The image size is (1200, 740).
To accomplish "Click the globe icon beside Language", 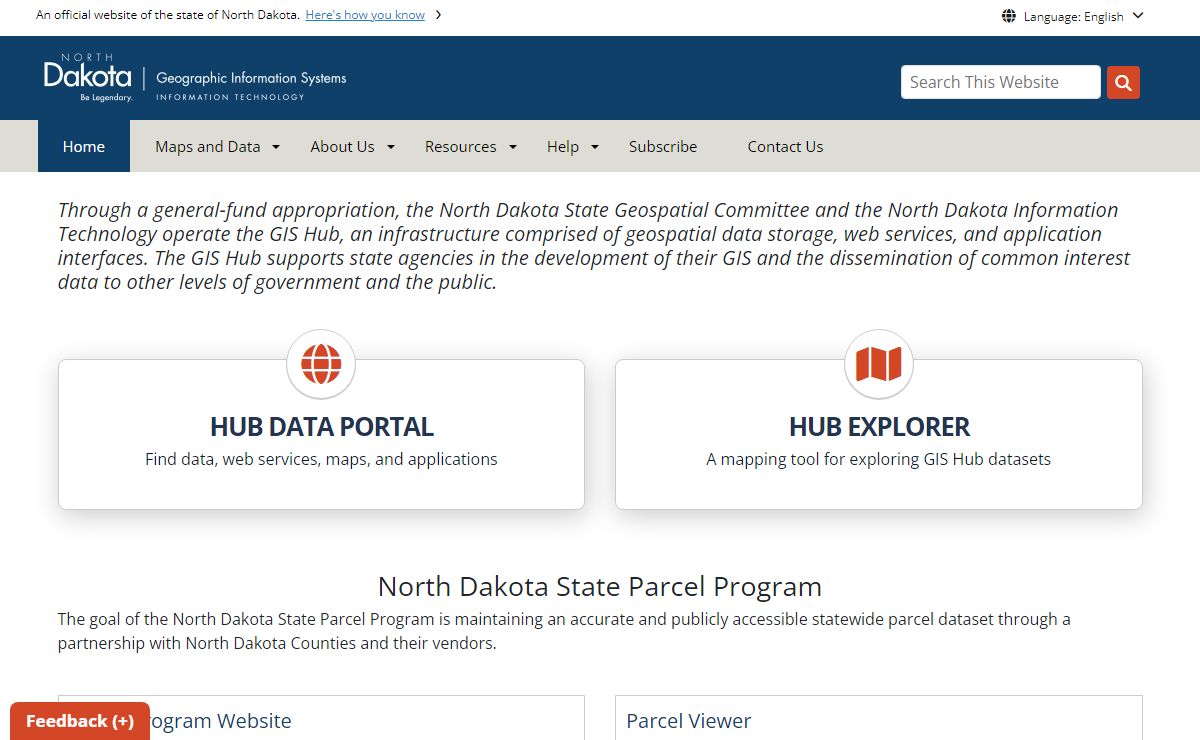I will point(1009,16).
